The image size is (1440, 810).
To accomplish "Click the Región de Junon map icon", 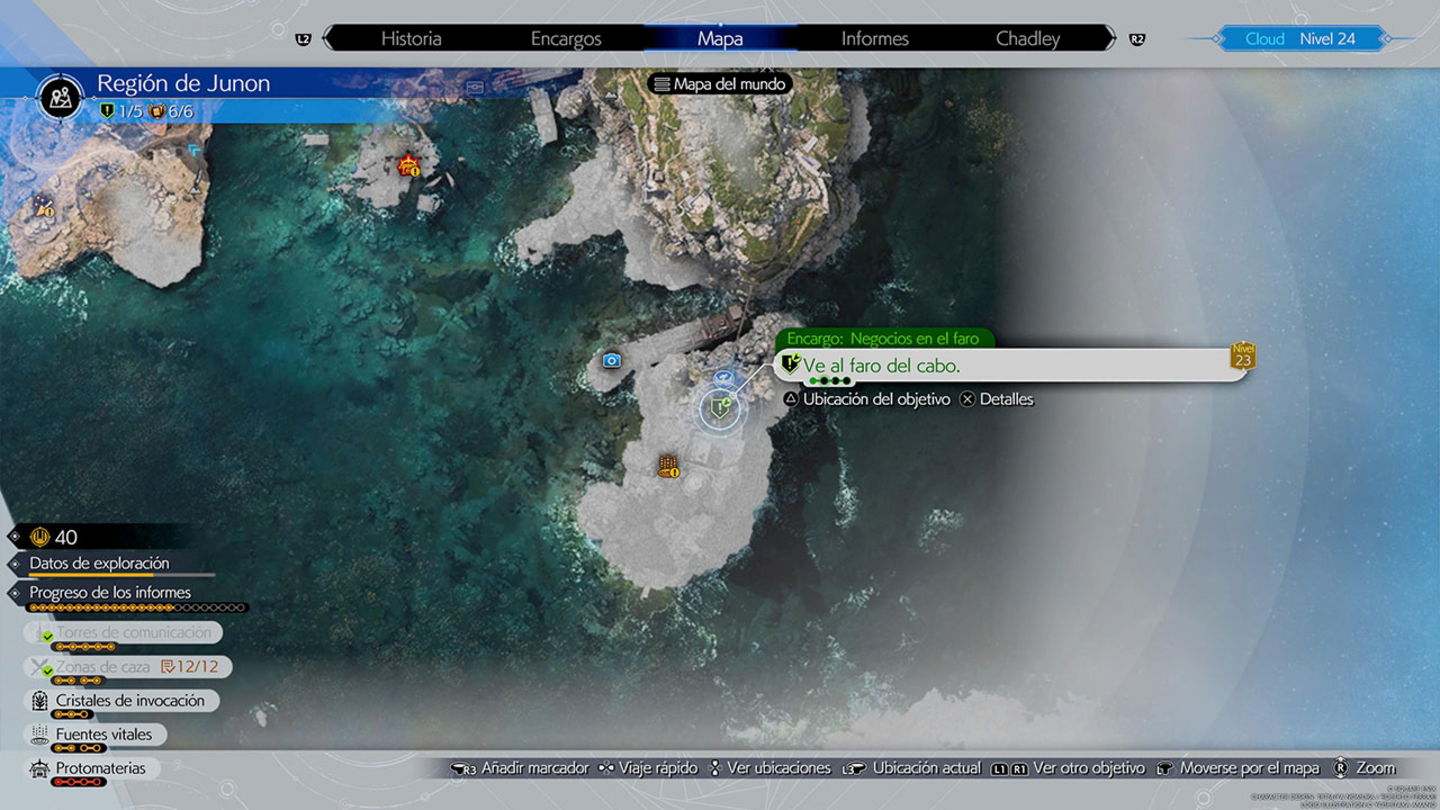I will pos(59,96).
